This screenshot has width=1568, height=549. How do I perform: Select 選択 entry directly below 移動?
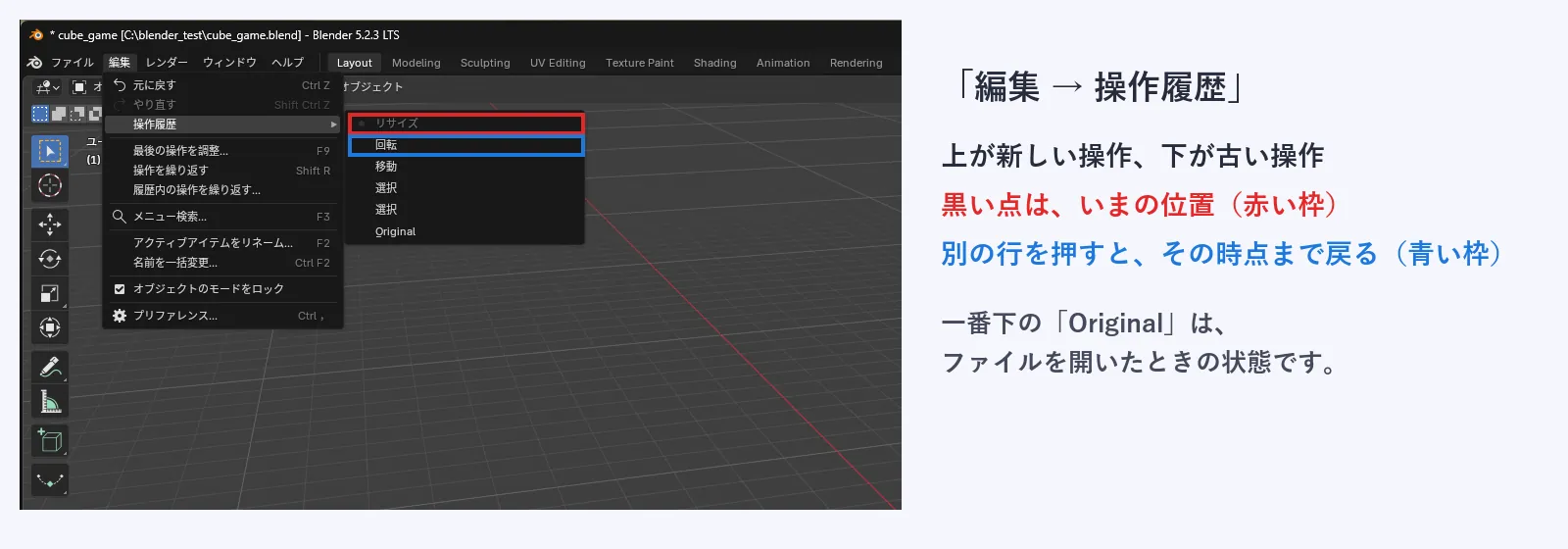click(466, 188)
